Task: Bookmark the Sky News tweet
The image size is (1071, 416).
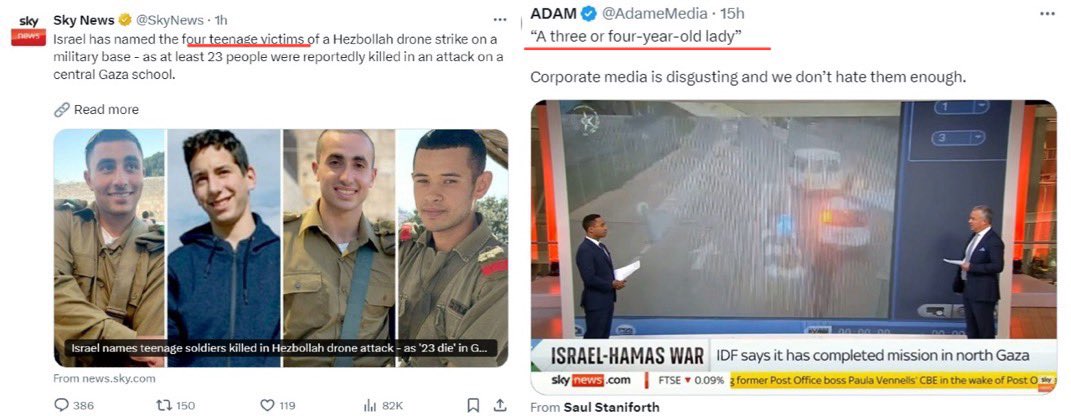Action: [x=473, y=405]
